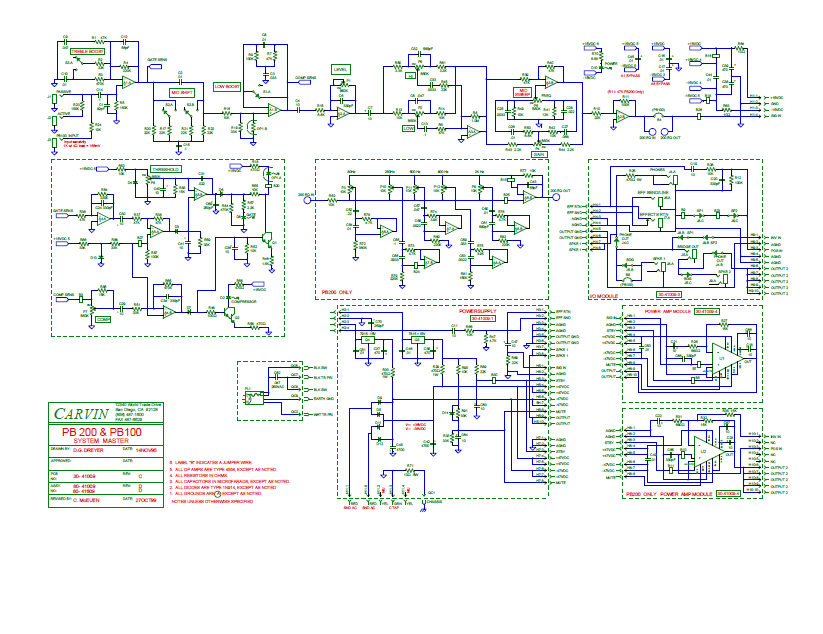Click the CARVIN logo in the title block
The height and width of the screenshot is (634, 823).
[x=81, y=414]
